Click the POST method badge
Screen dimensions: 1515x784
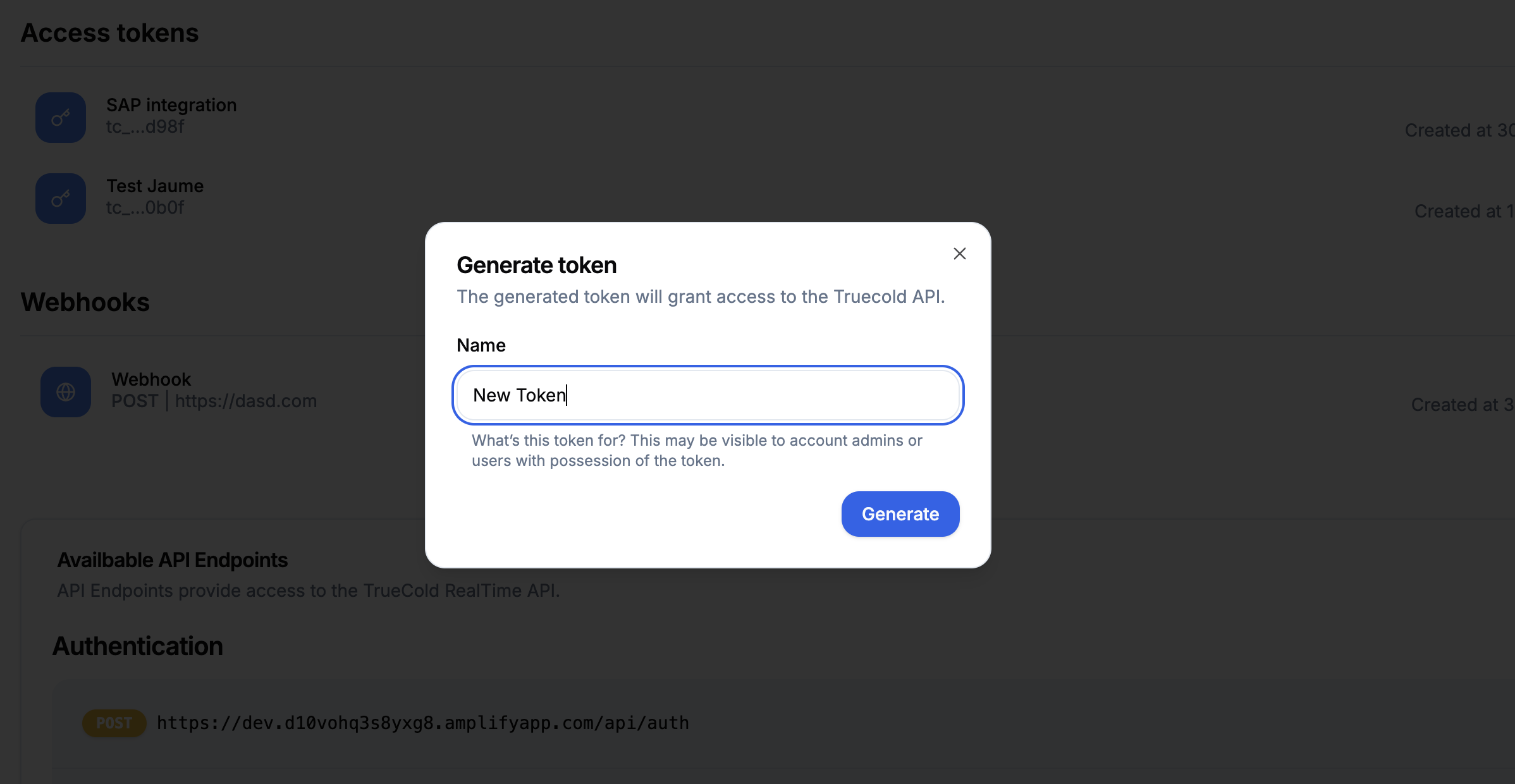(114, 723)
